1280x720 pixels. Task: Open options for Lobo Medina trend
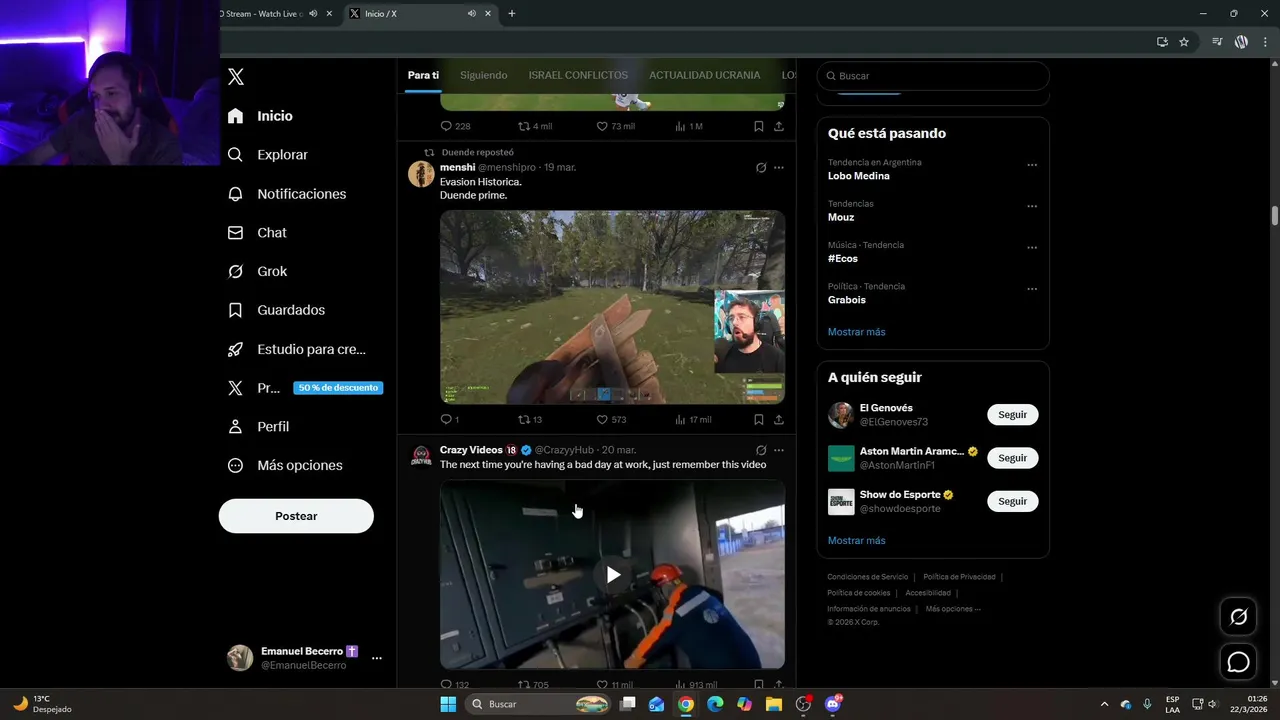click(x=1032, y=165)
